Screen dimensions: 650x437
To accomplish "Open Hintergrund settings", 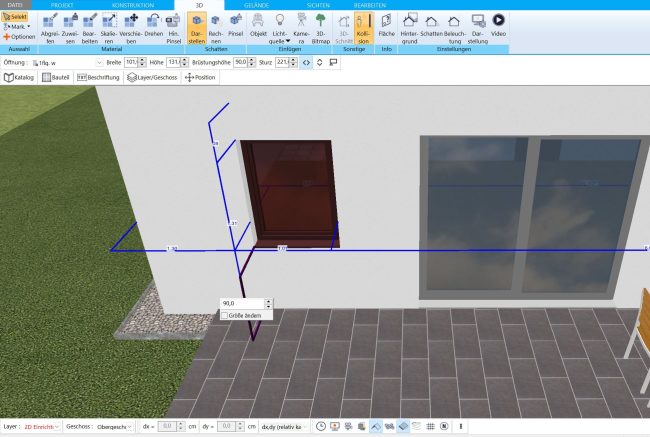I will coord(409,28).
